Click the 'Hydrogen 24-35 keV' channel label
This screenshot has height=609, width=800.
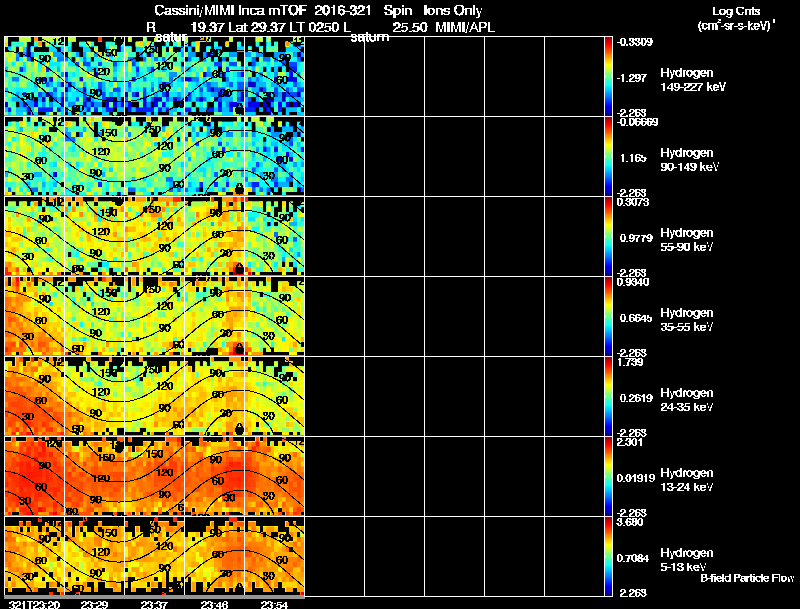[687, 400]
